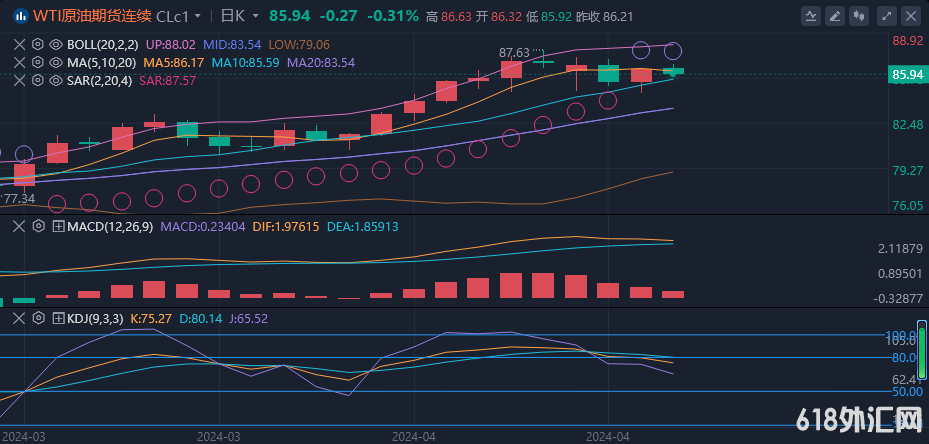Click the 88.92 price axis label

907,41
